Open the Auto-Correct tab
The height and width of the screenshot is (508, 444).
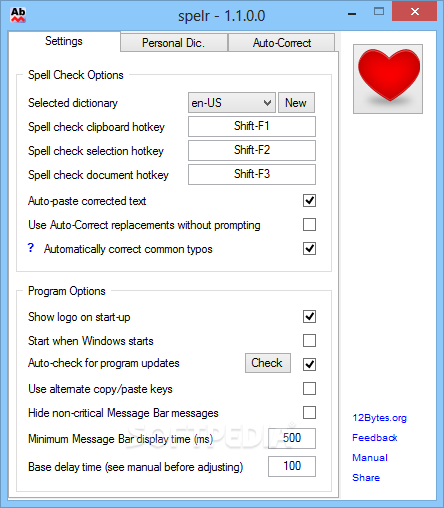(x=282, y=43)
